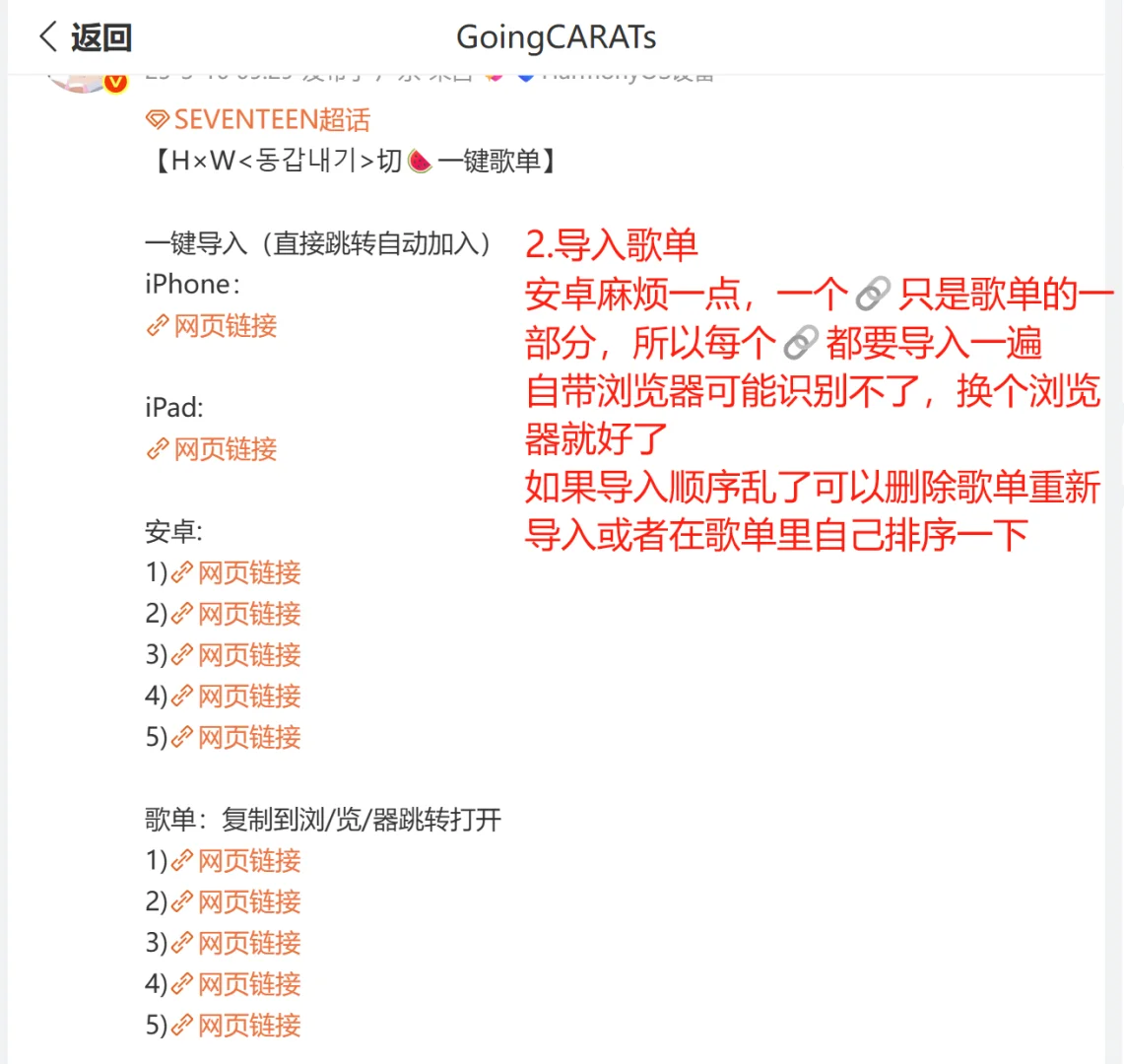The width and height of the screenshot is (1124, 1064).
Task: Click the back arrow icon at top left
Action: point(46,36)
